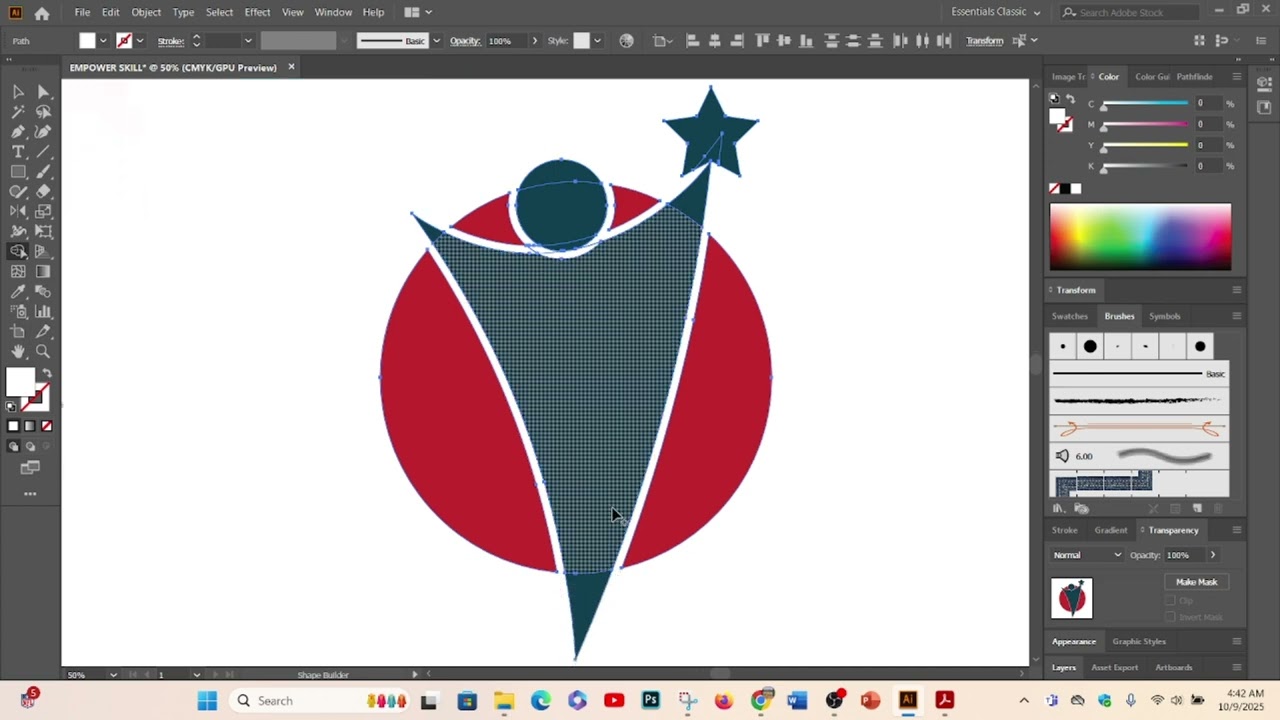Open the Color panel options menu
Viewport: 1280px width, 720px height.
point(1237,77)
